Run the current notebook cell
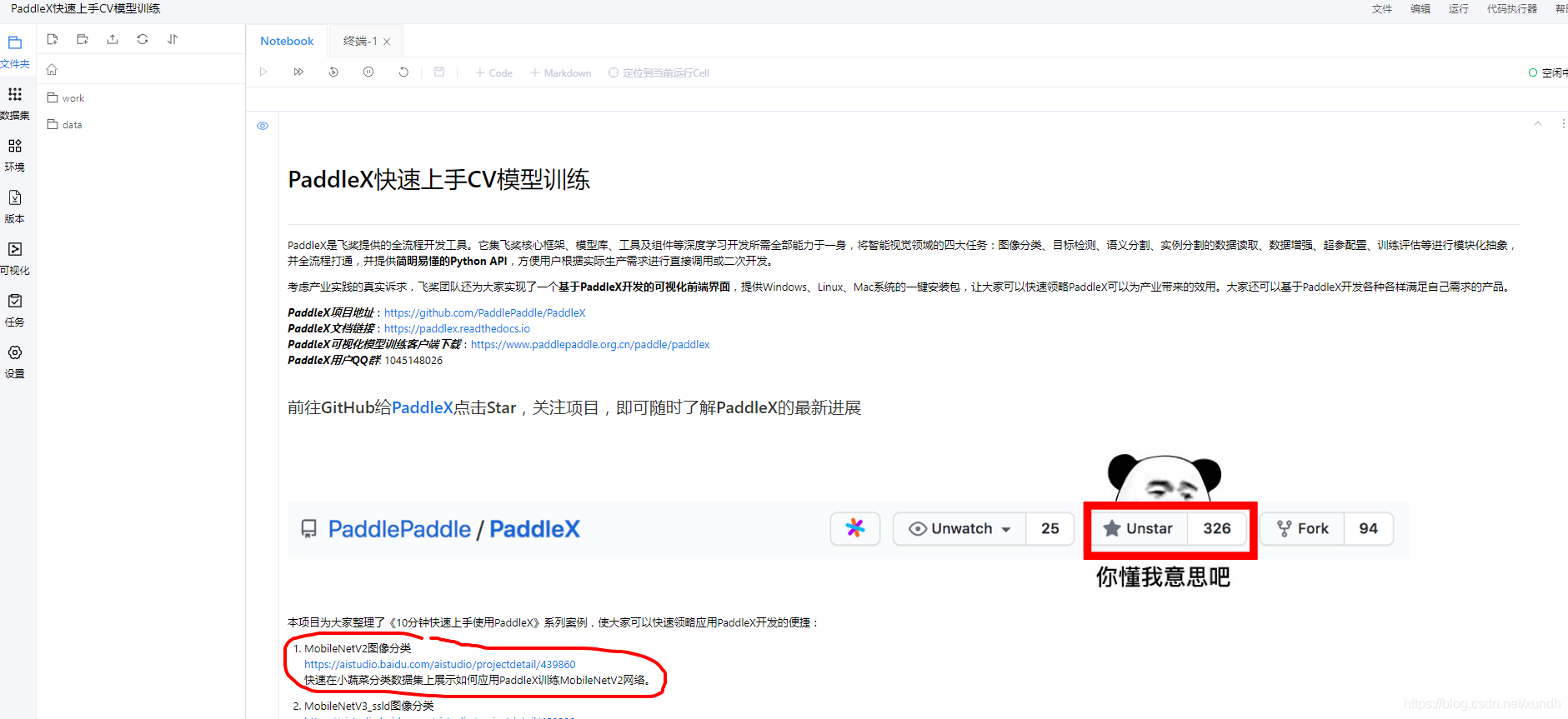 point(263,72)
